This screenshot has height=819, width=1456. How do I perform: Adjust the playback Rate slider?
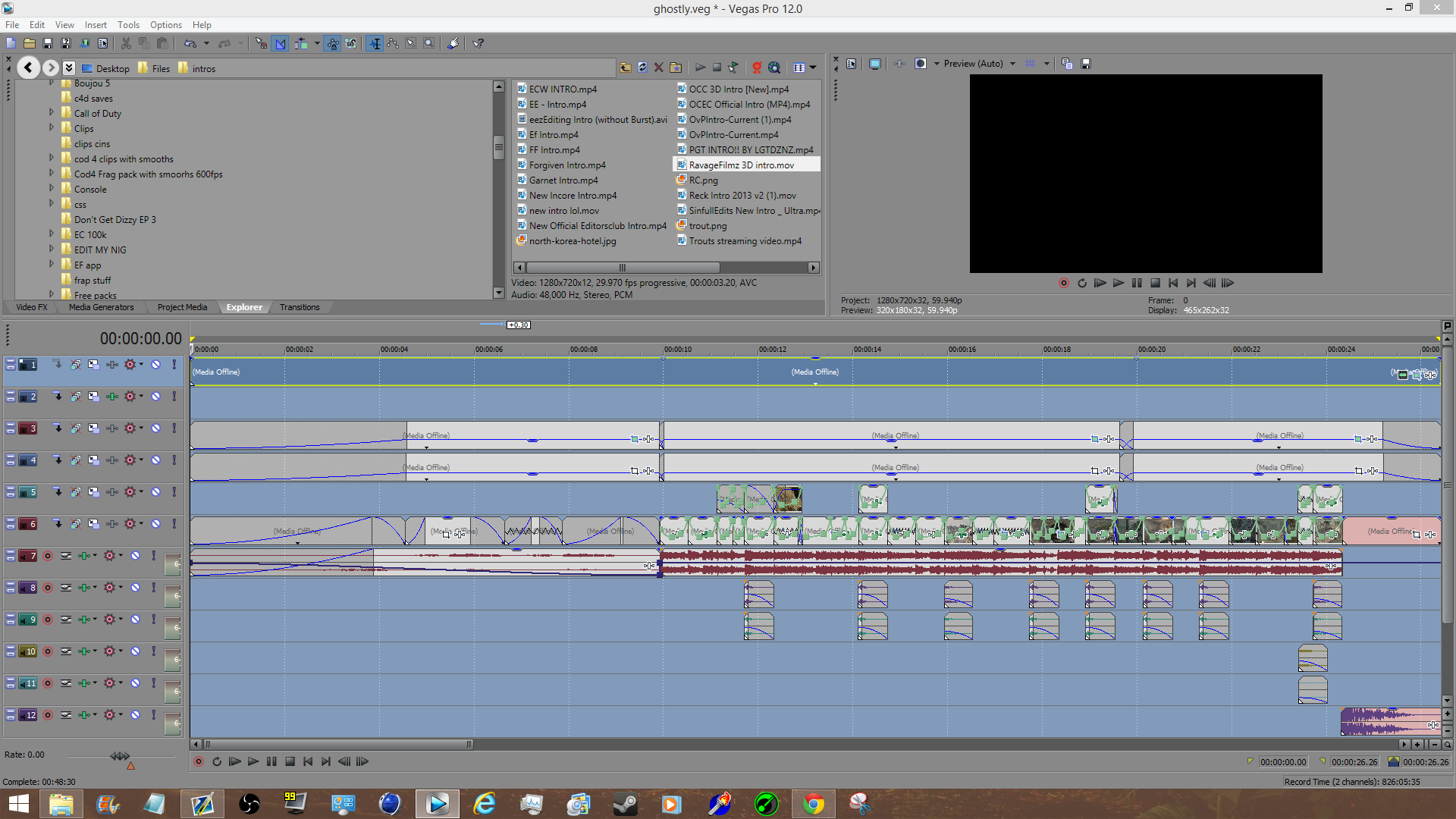pos(120,756)
